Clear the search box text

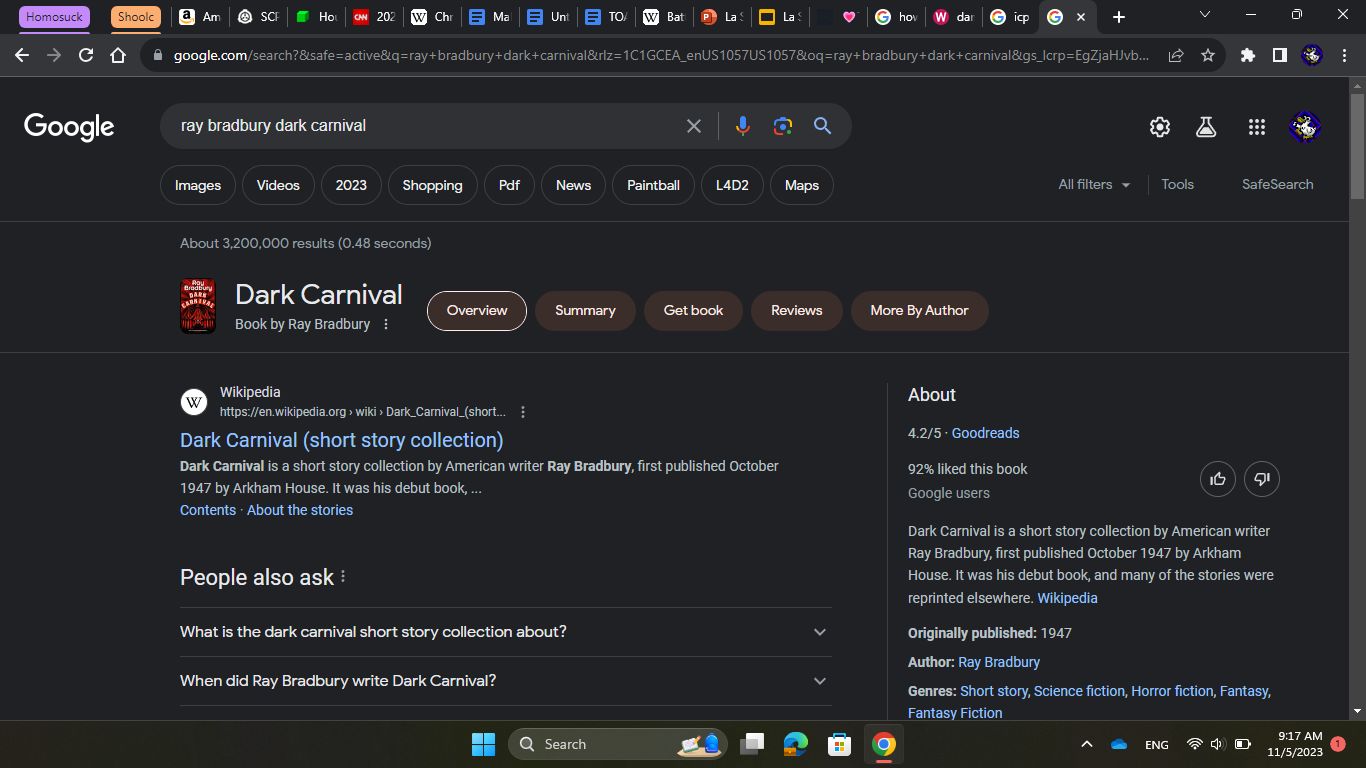click(x=693, y=126)
